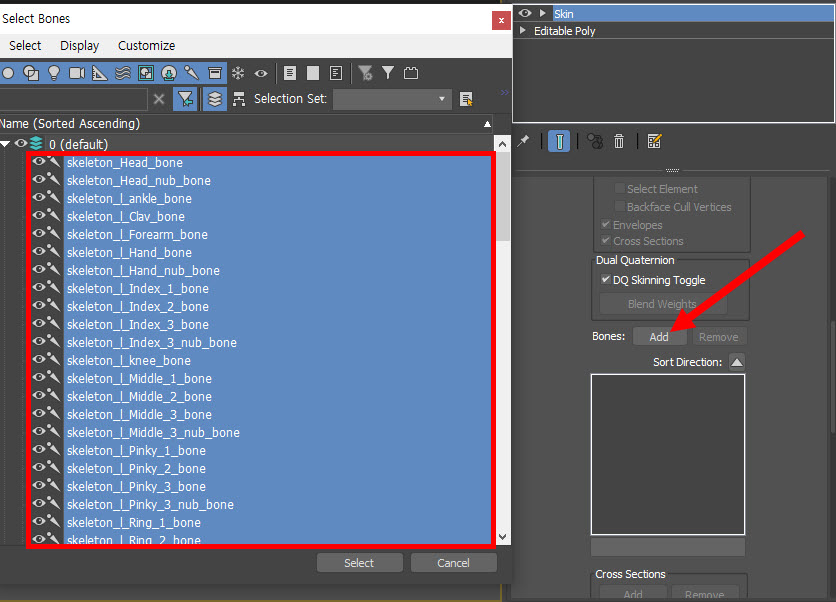Viewport: 836px width, 602px height.
Task: Clear the search field with X icon
Action: click(x=158, y=99)
